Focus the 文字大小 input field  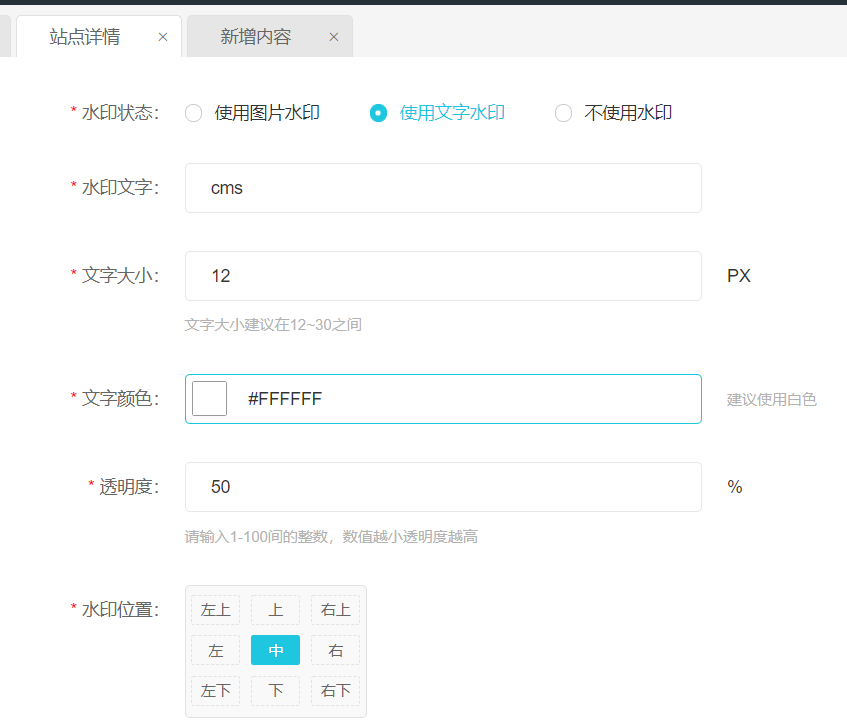(443, 276)
